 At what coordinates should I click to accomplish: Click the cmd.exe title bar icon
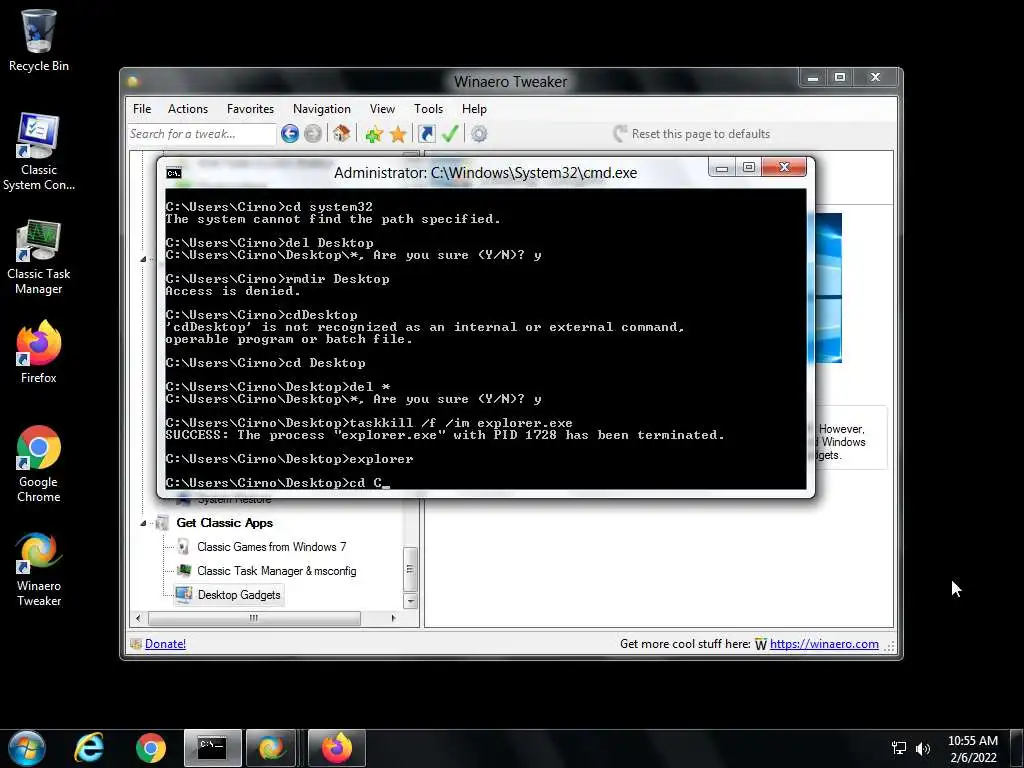tap(174, 173)
